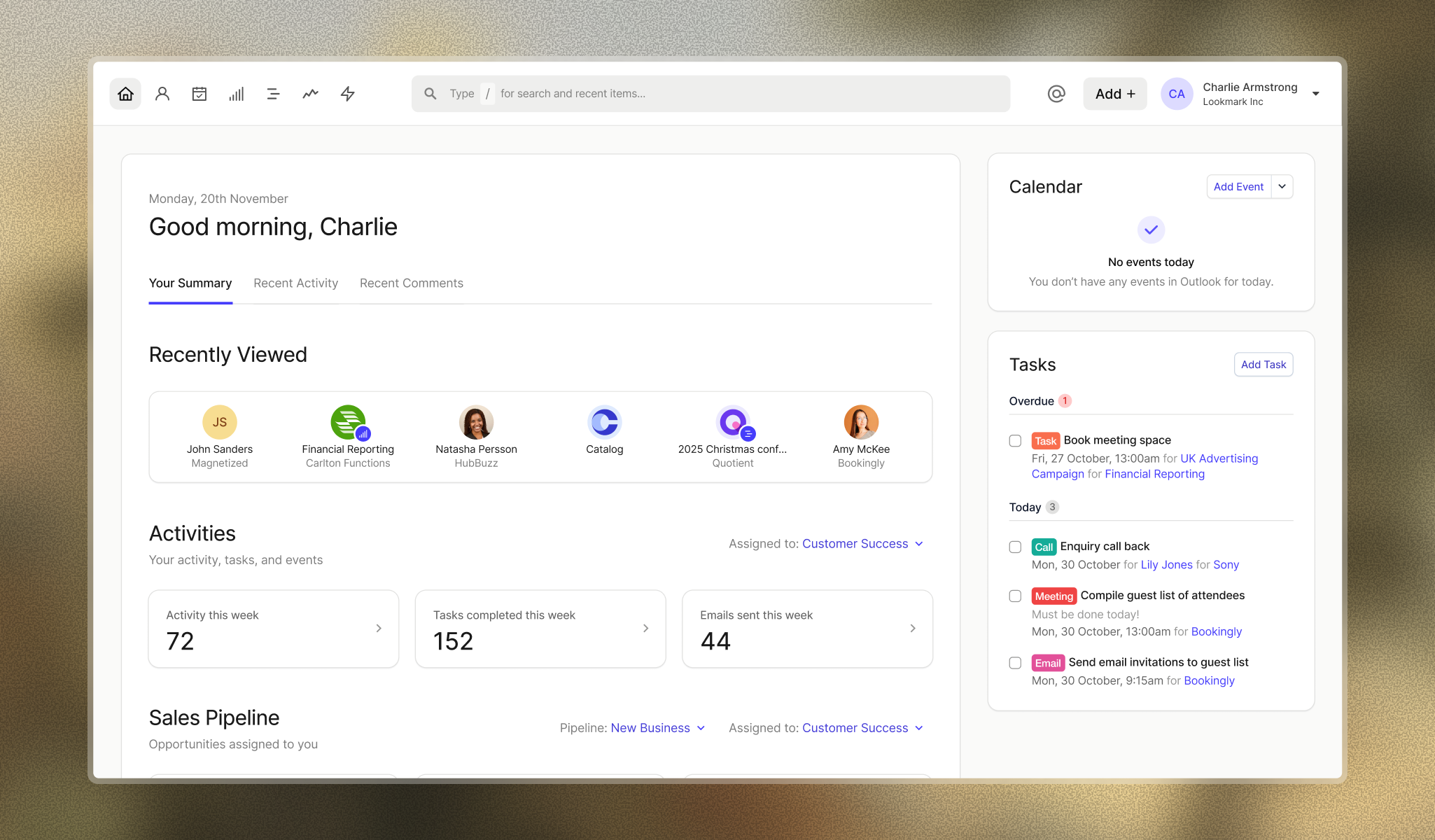
Task: Check the Book meeting space task
Action: pos(1015,441)
